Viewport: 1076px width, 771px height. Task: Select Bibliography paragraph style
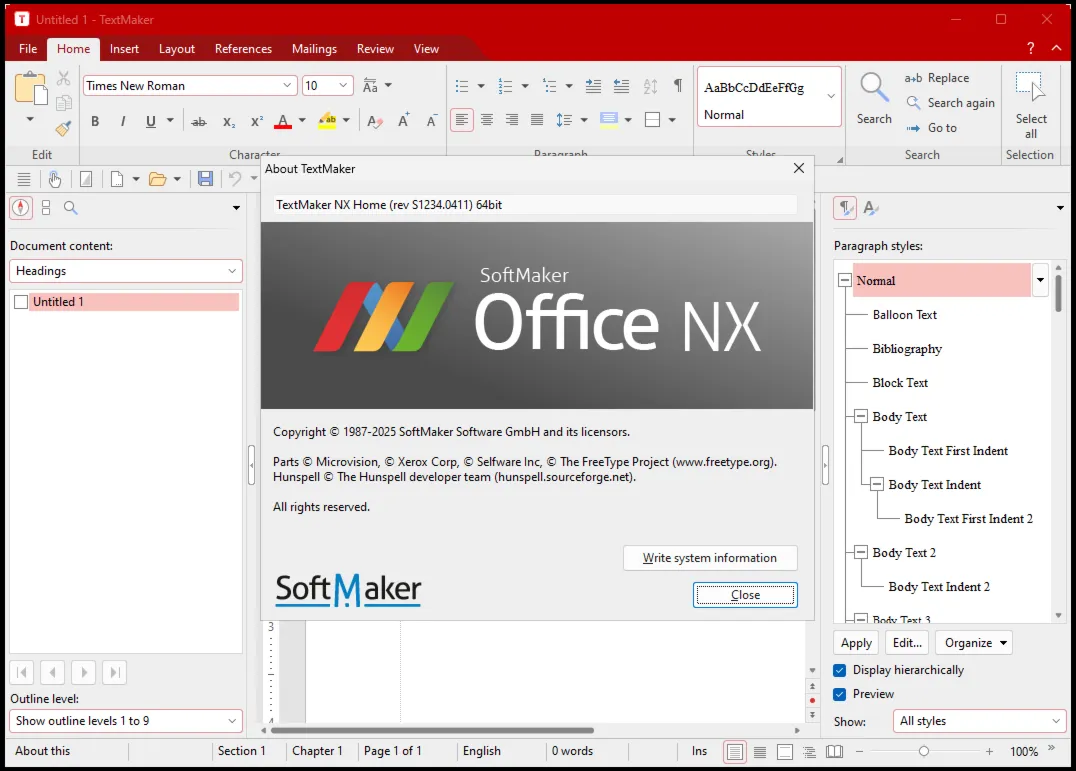pos(907,348)
